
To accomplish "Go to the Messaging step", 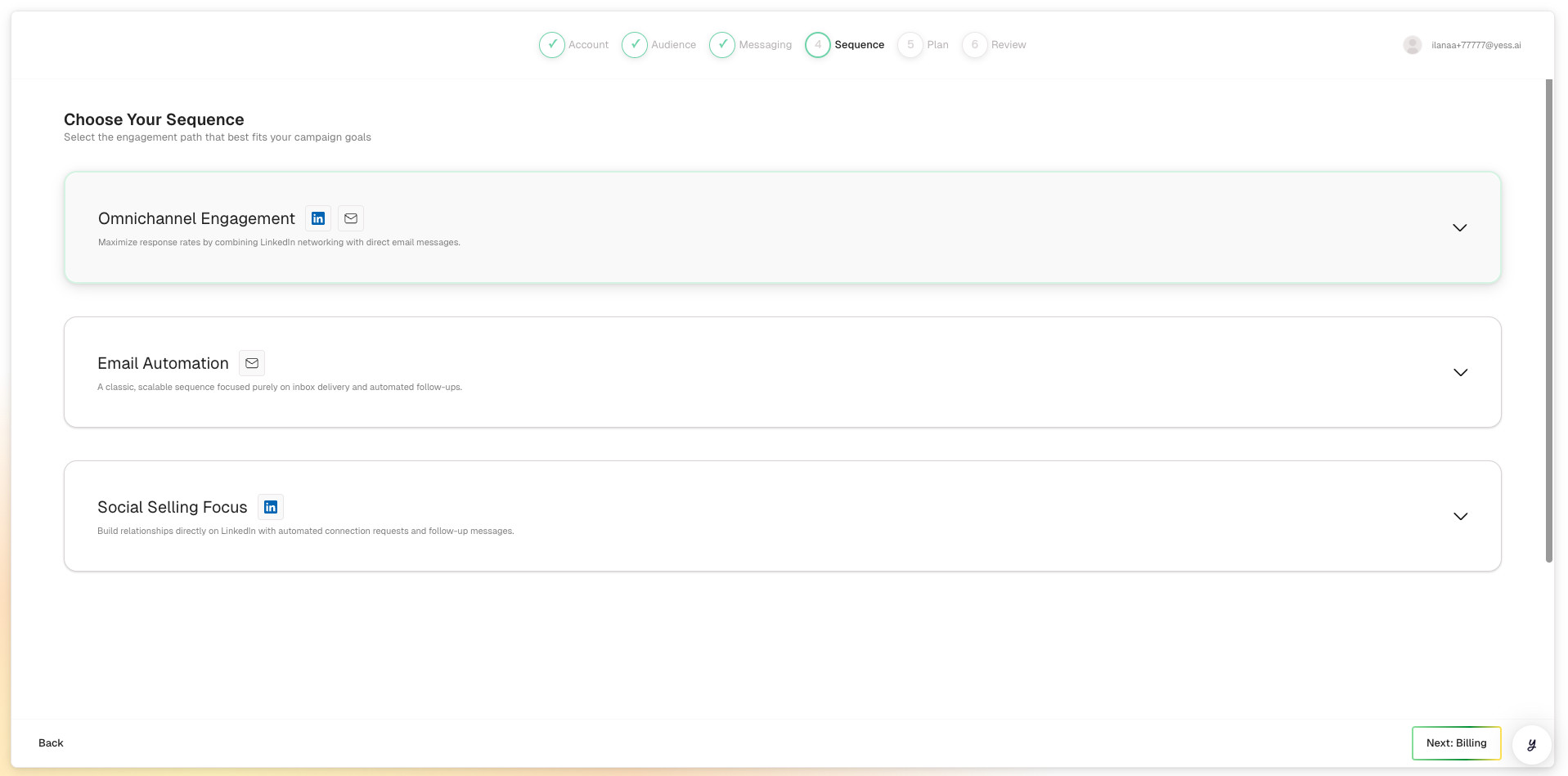I will pos(764,45).
